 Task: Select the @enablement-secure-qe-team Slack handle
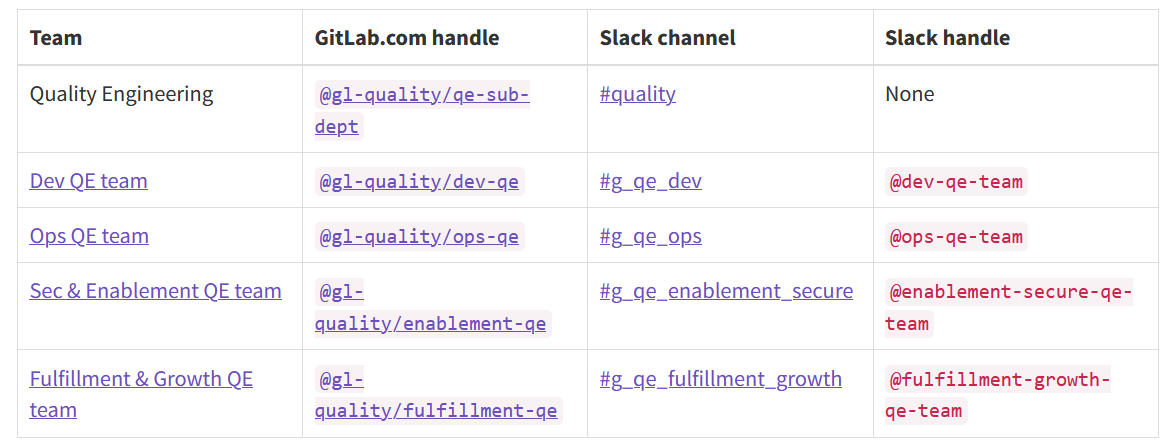click(x=1009, y=308)
